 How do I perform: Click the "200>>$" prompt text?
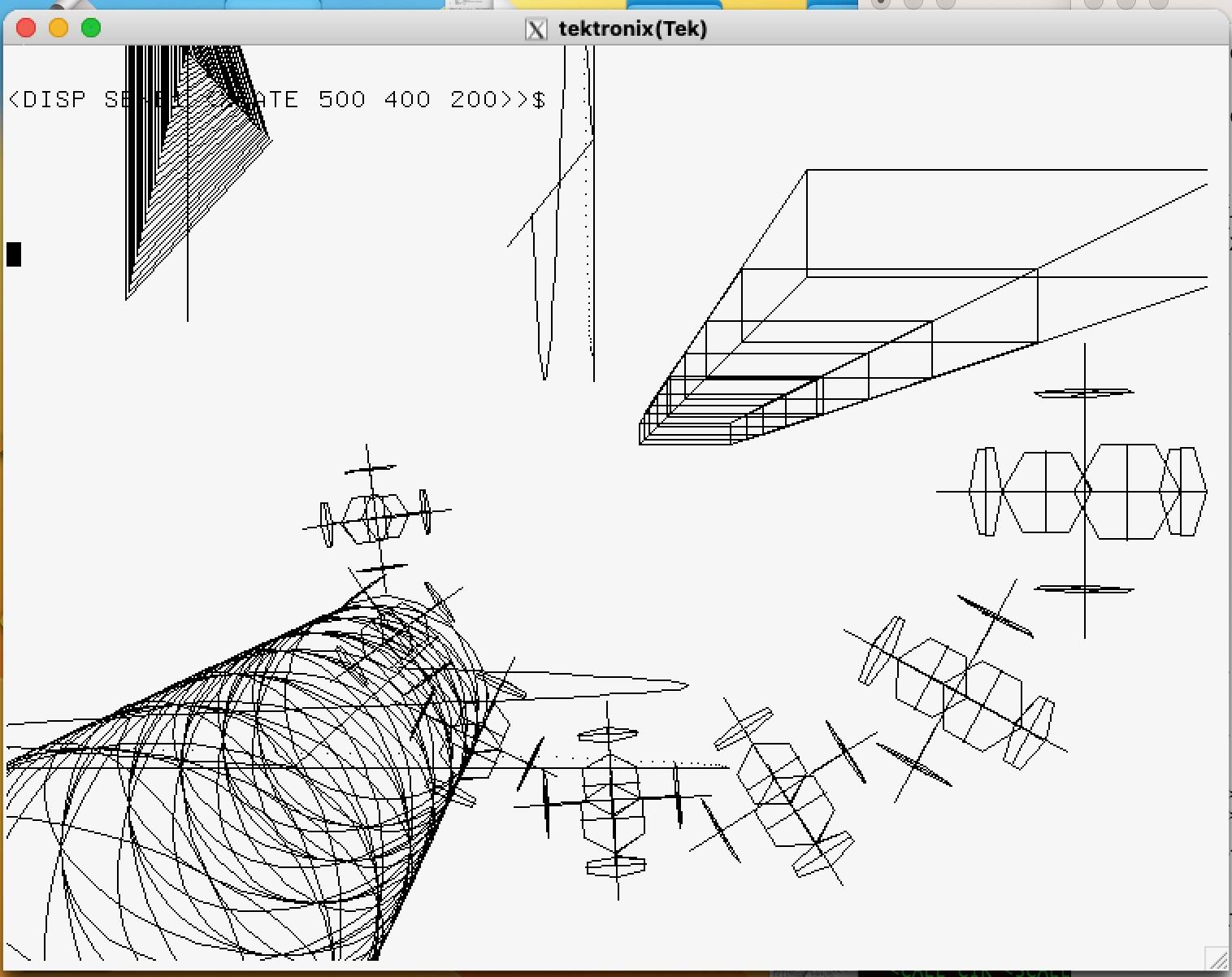click(x=498, y=99)
